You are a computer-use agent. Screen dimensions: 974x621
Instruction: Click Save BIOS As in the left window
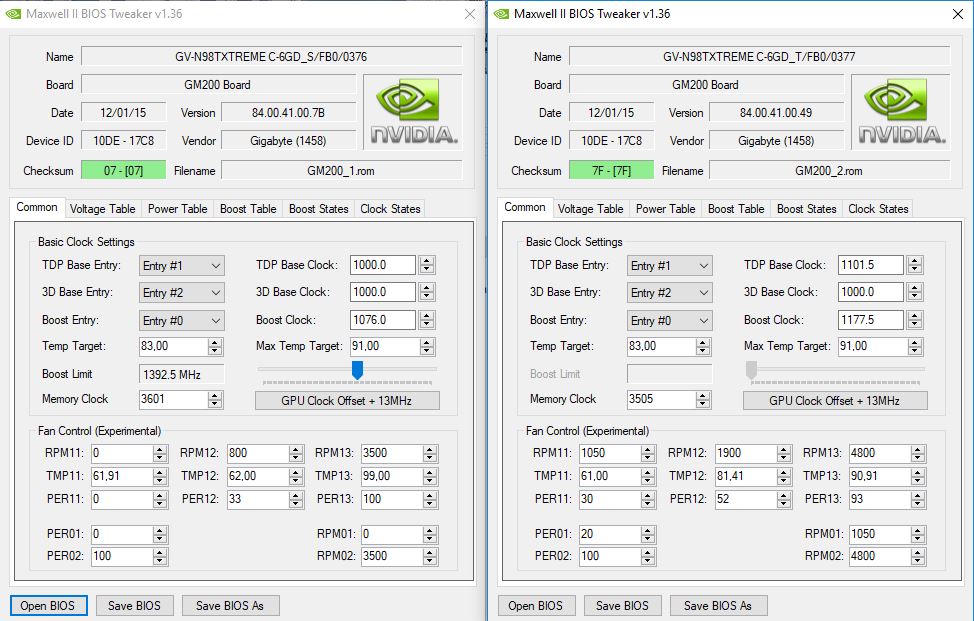point(230,605)
